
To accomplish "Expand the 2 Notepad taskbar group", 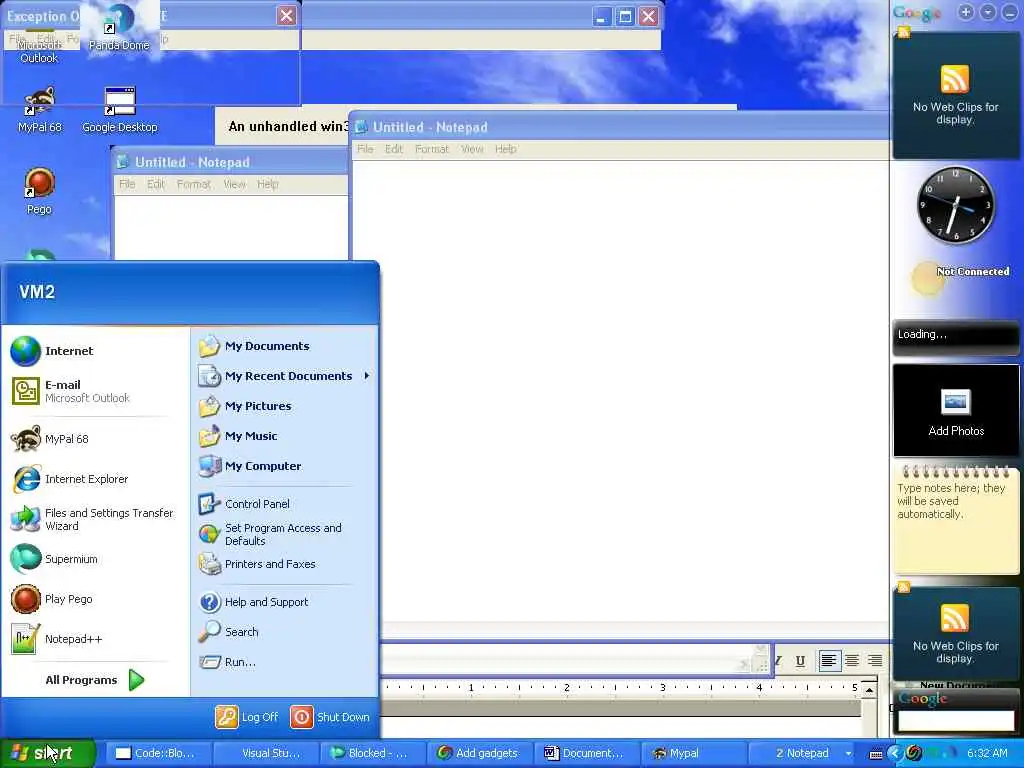I will (802, 753).
